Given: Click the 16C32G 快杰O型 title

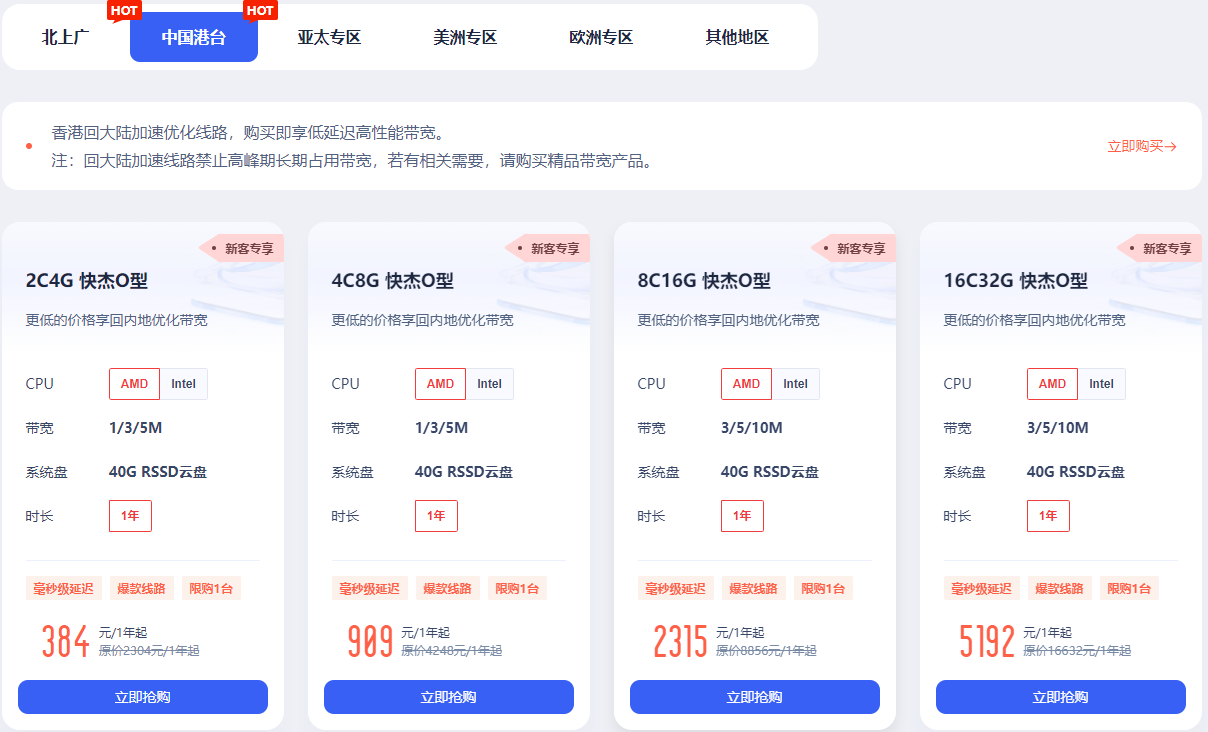Looking at the screenshot, I should (x=1016, y=281).
